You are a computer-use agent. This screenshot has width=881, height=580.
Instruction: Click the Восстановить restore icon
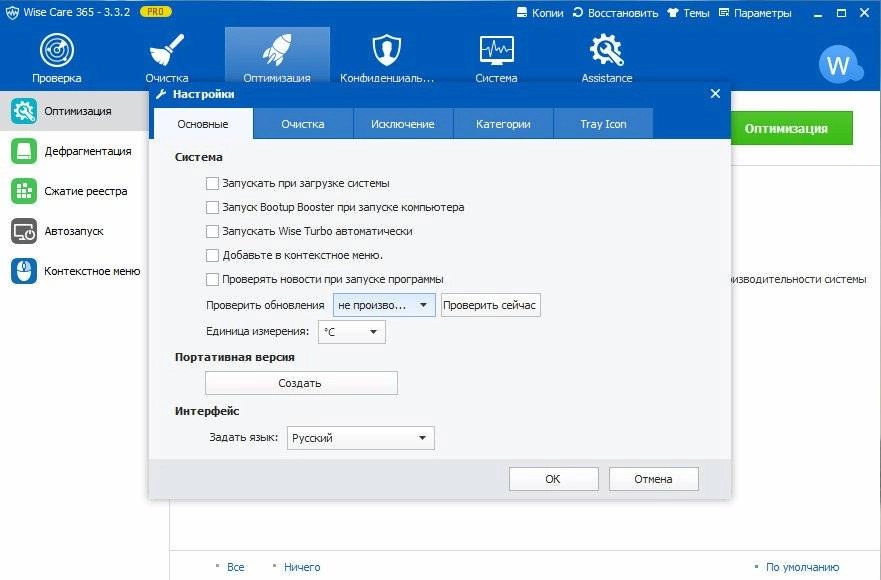(578, 12)
